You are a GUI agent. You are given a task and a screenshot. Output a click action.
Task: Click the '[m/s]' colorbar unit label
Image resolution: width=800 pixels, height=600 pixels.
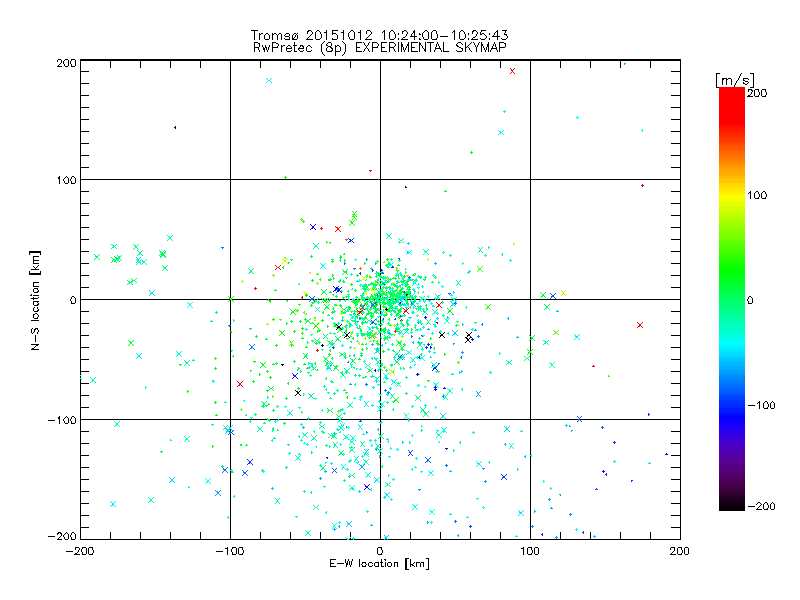735,80
